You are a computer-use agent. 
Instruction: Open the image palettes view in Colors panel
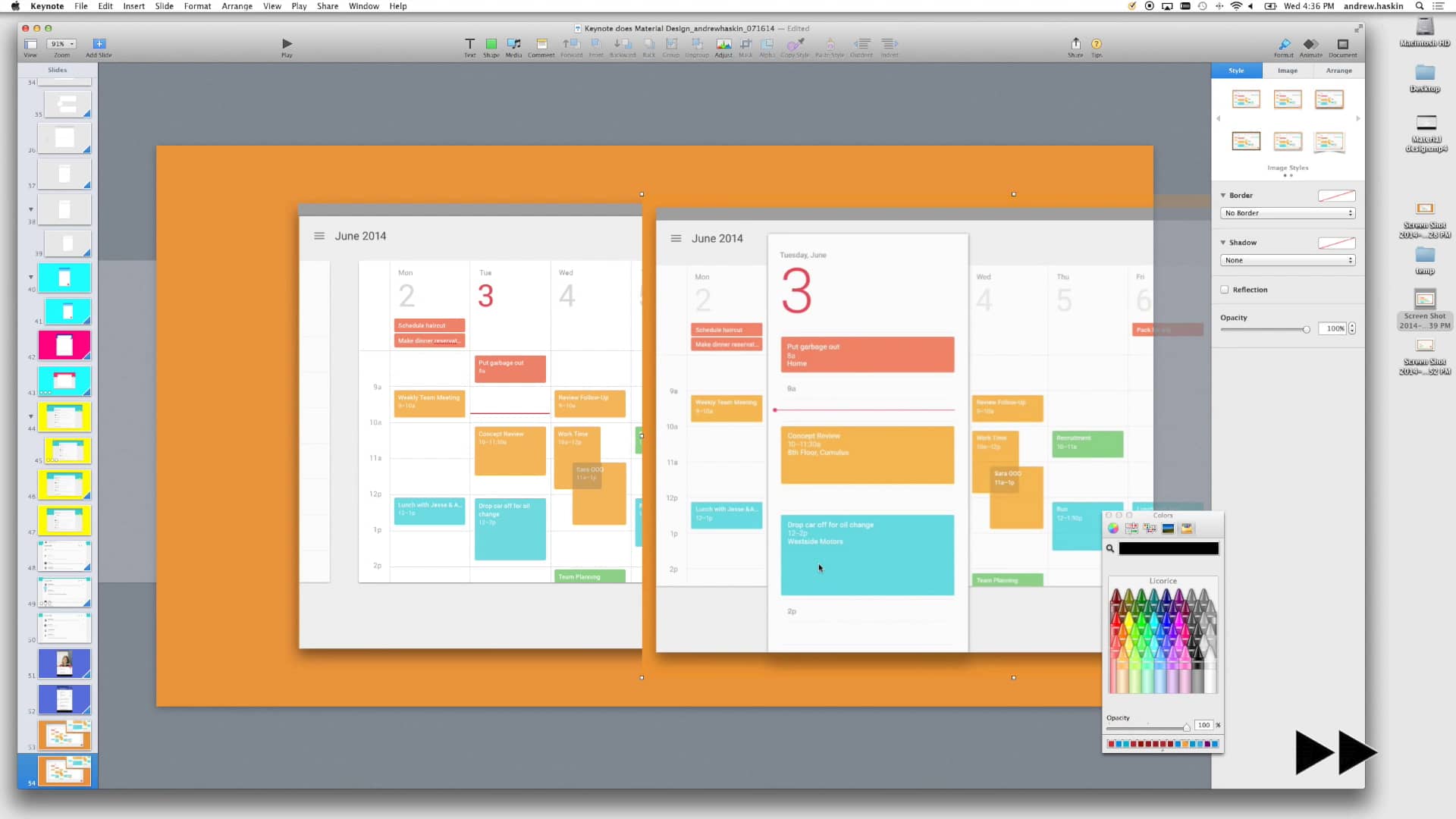coord(1168,529)
